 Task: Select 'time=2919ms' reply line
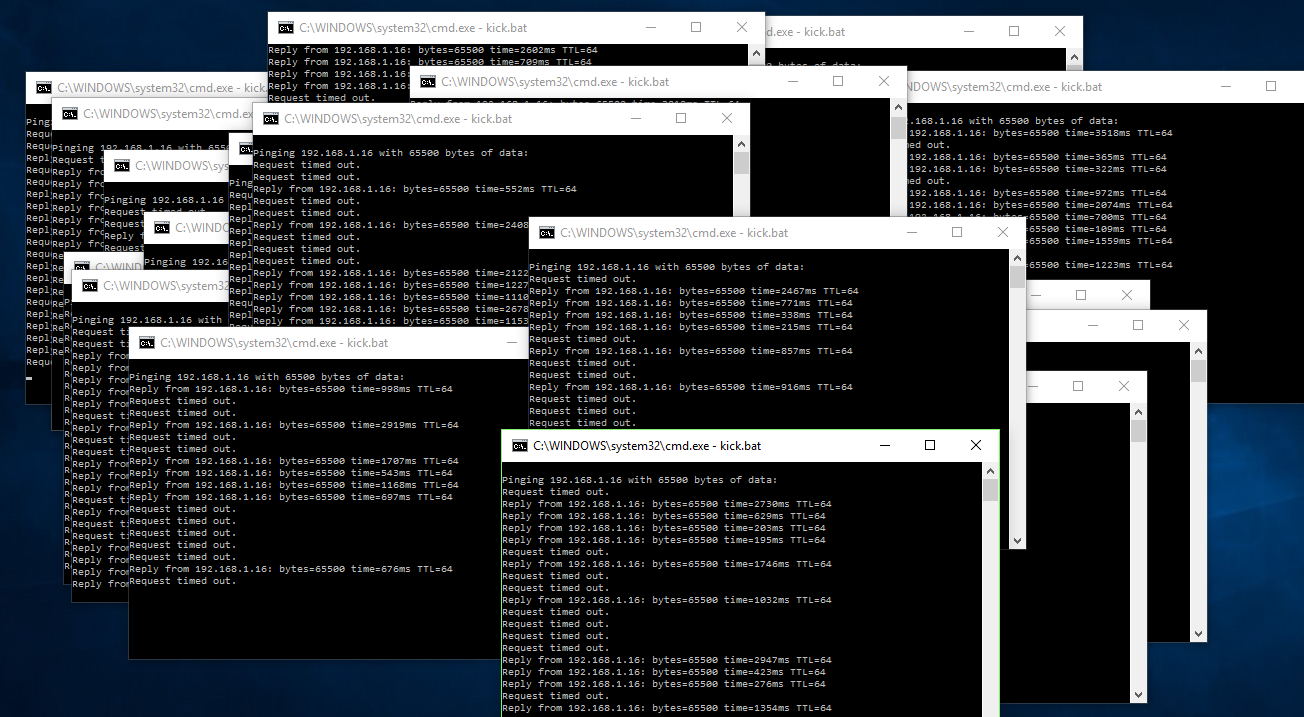click(x=294, y=425)
